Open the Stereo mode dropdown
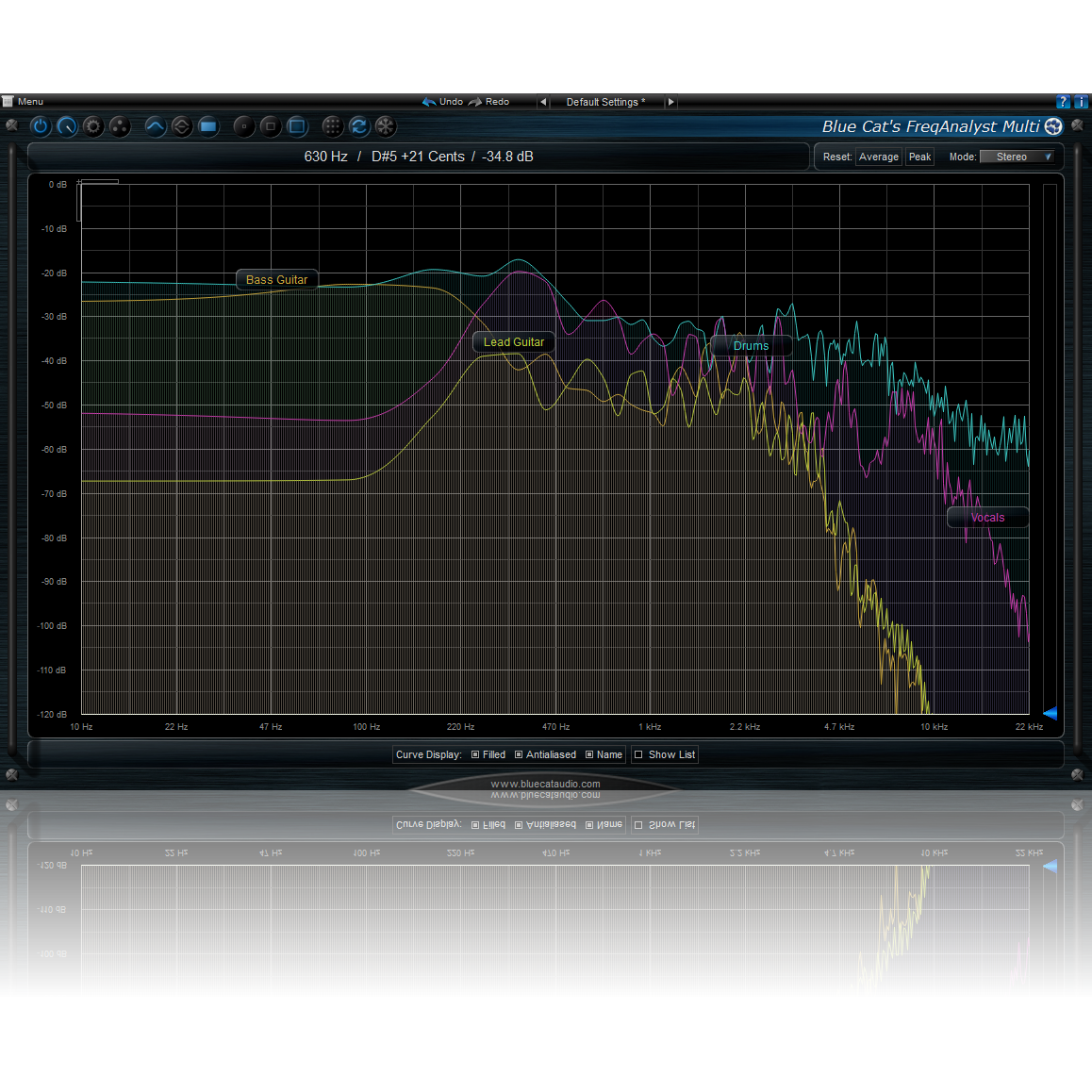1092x1092 pixels. (x=1018, y=157)
